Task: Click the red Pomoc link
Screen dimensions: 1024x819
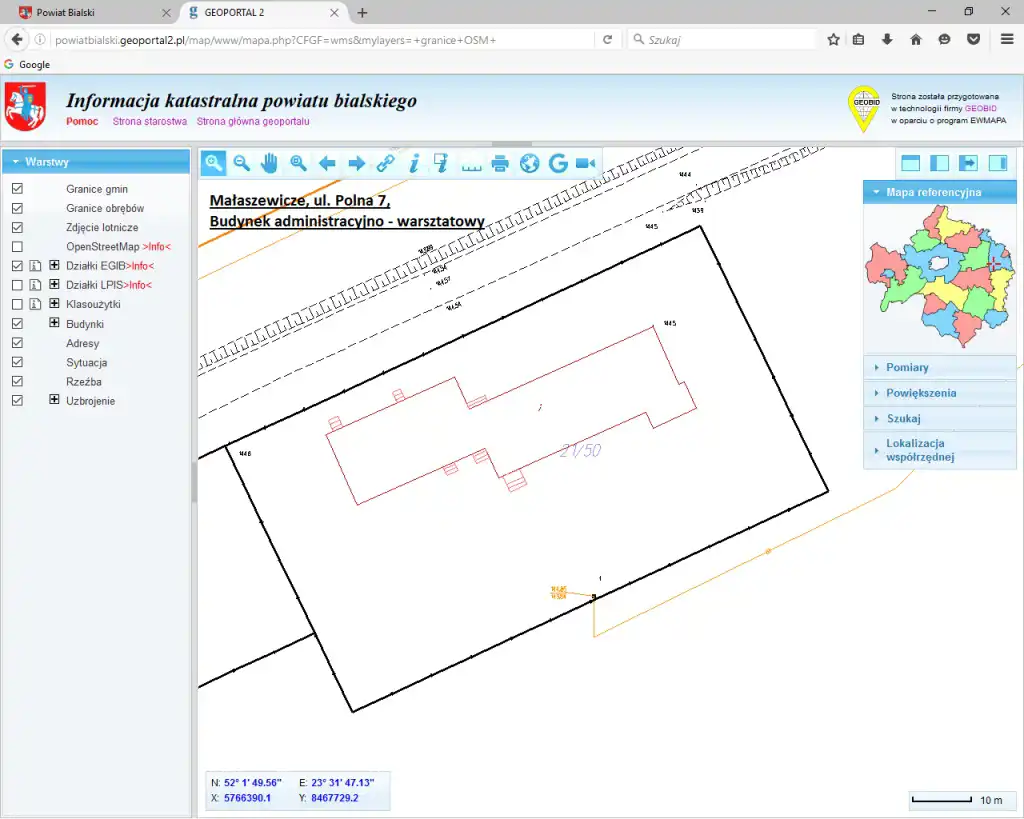Action: (82, 121)
